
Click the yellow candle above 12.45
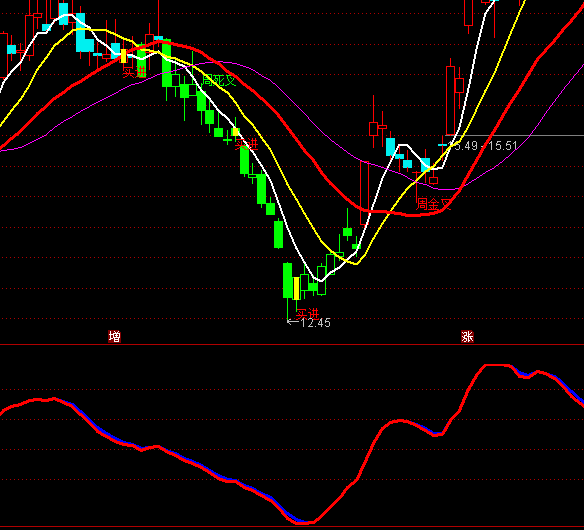(x=296, y=288)
